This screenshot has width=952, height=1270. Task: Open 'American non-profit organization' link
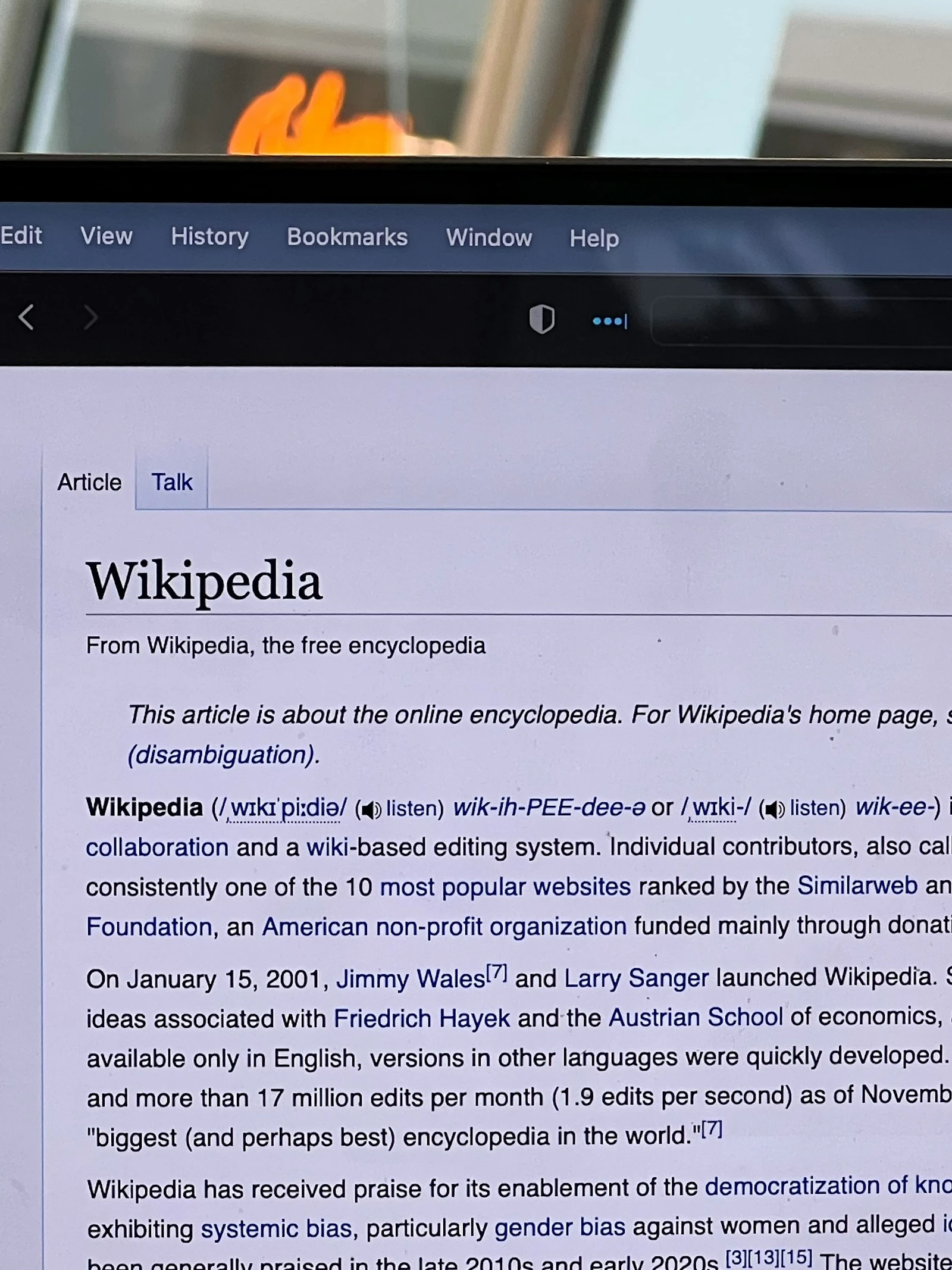pyautogui.click(x=444, y=927)
